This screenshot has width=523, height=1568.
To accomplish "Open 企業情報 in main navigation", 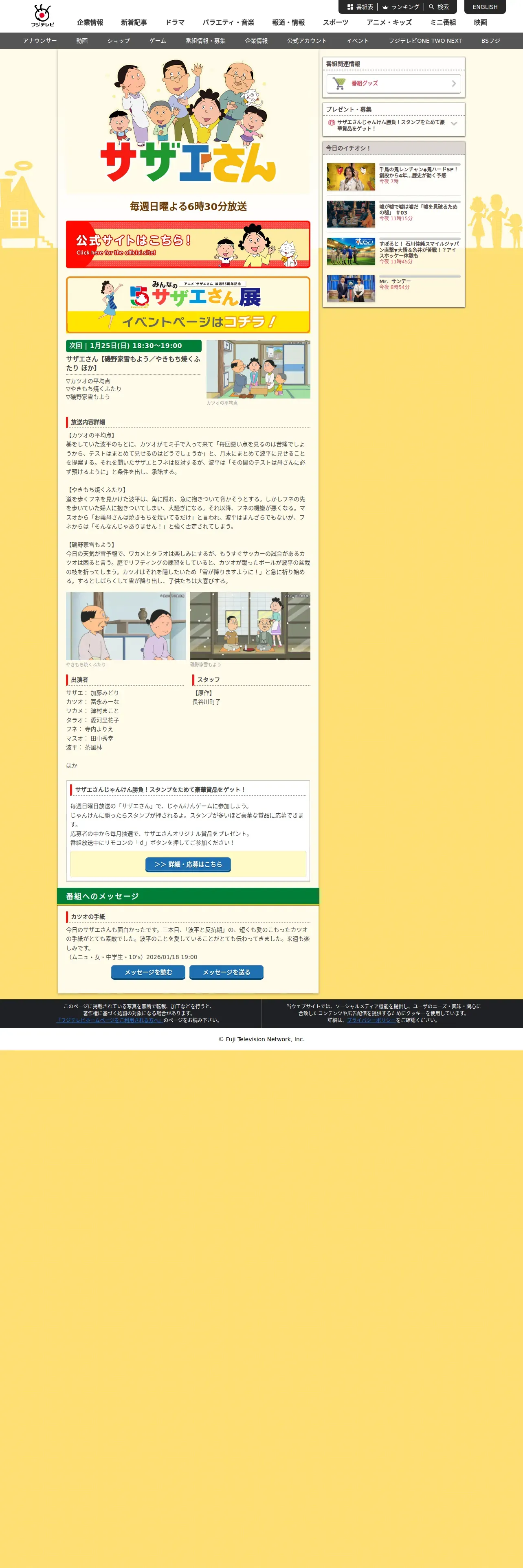I will (90, 22).
